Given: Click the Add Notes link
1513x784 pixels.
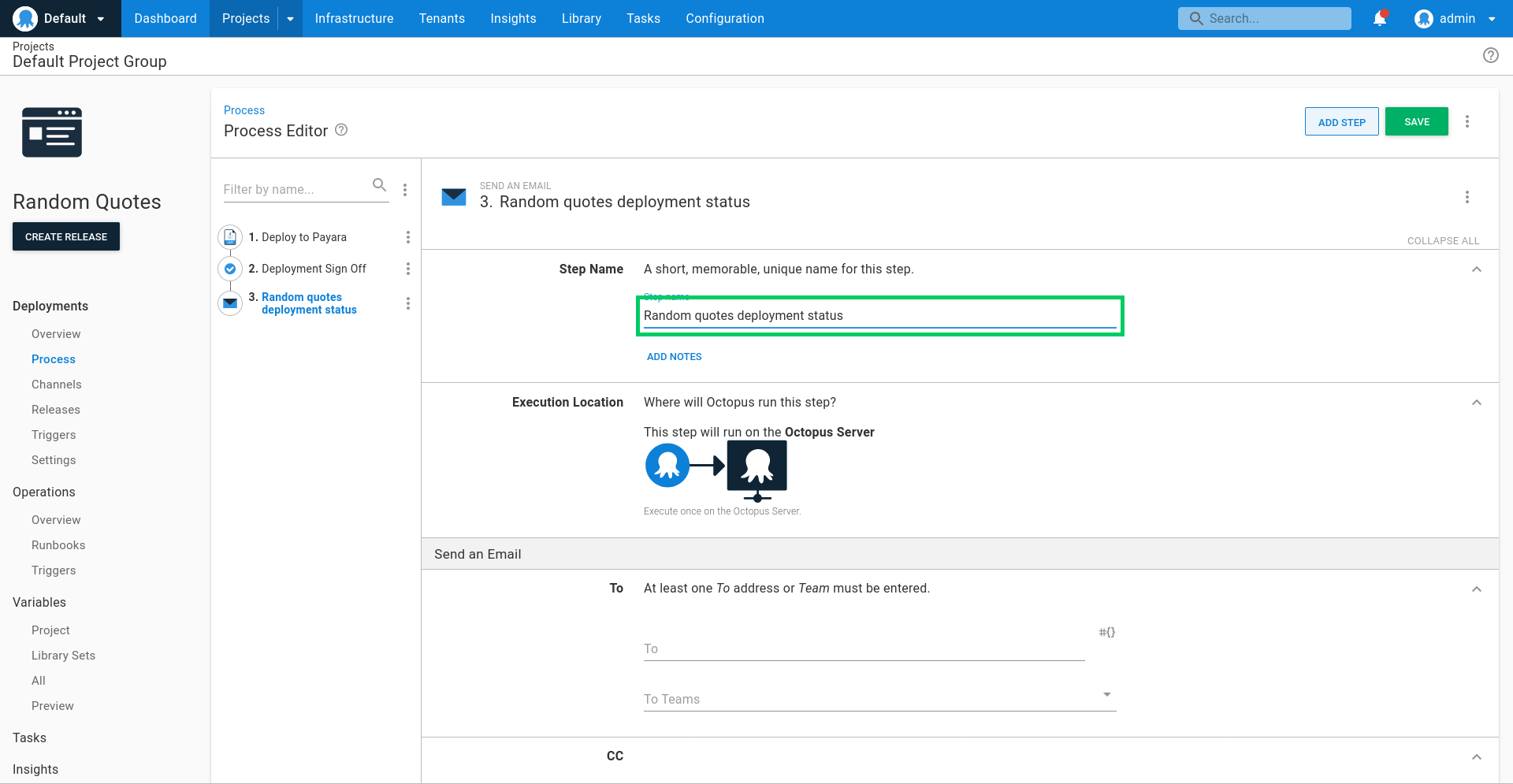Looking at the screenshot, I should [674, 357].
